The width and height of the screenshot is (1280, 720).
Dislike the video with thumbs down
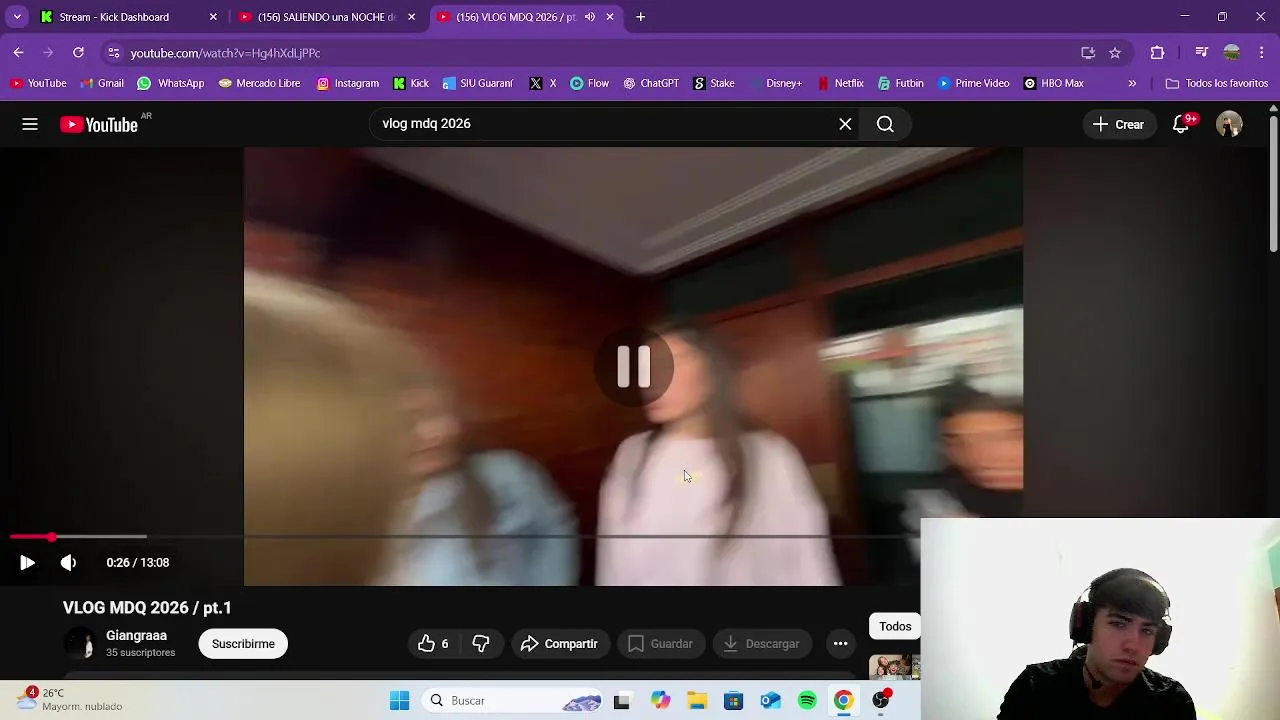[x=481, y=644]
